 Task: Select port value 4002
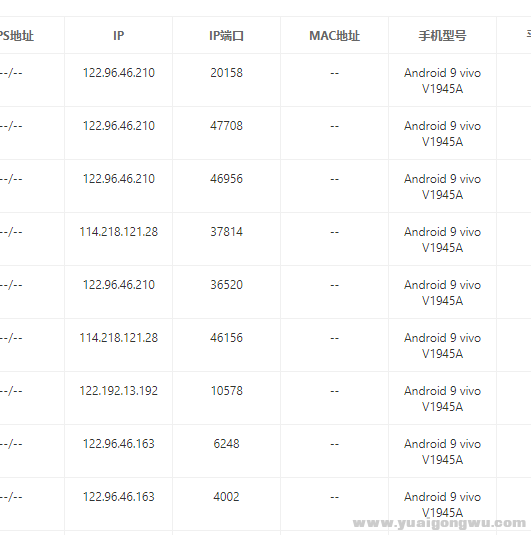pyautogui.click(x=226, y=496)
